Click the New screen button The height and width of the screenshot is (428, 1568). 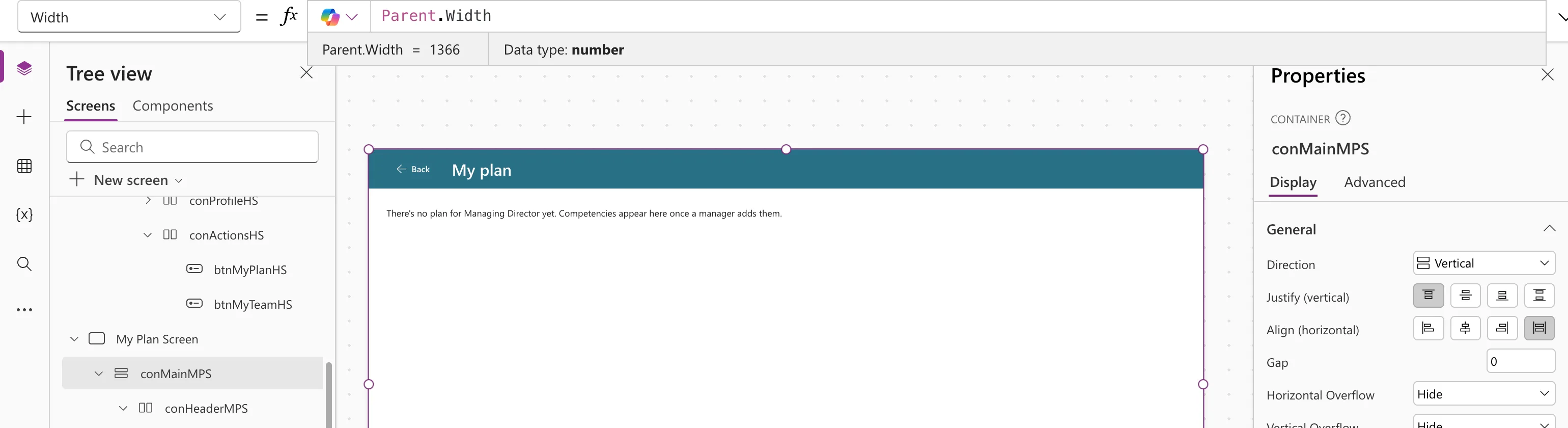(126, 179)
